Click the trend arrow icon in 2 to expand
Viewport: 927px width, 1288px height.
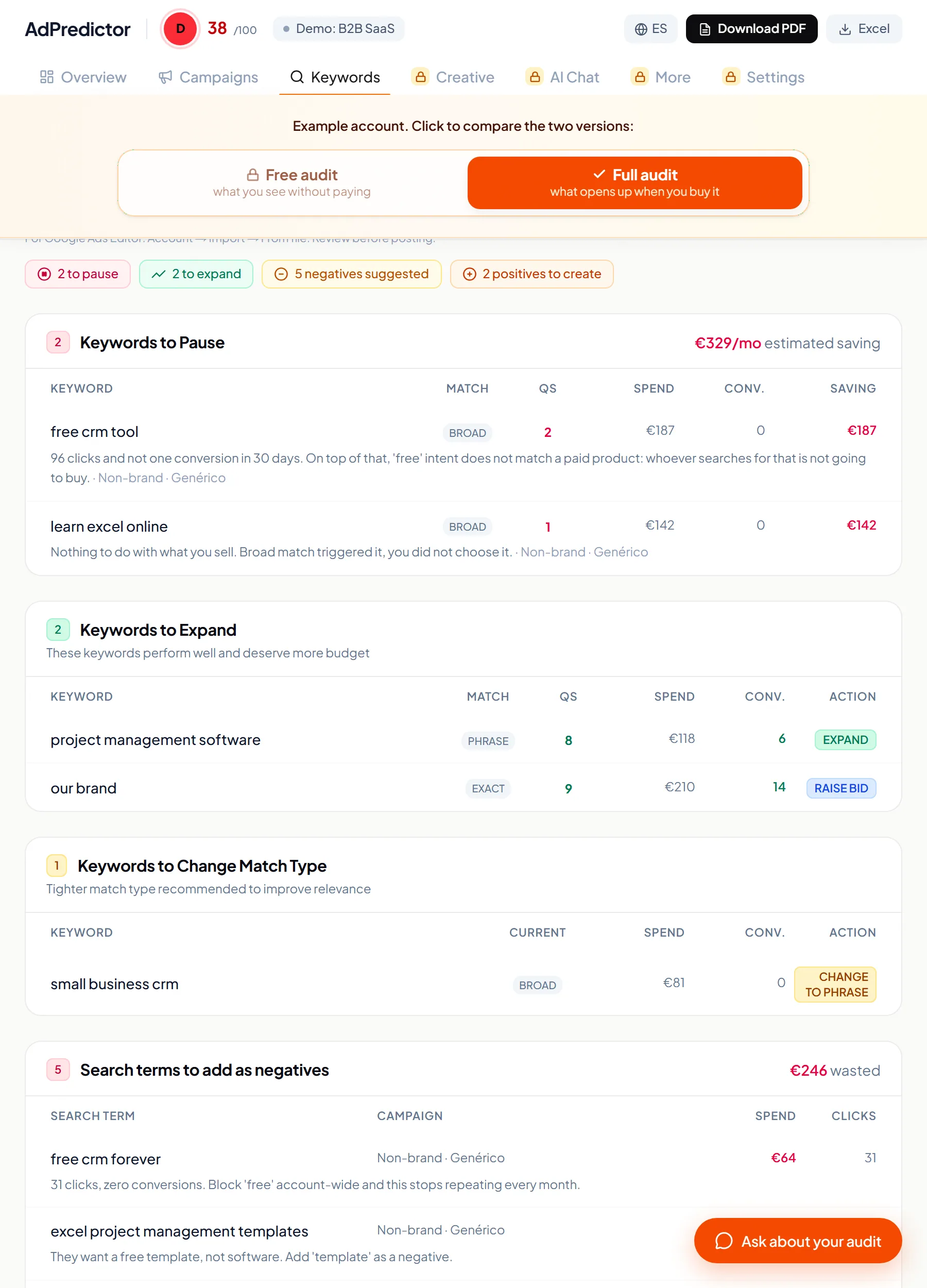point(159,274)
